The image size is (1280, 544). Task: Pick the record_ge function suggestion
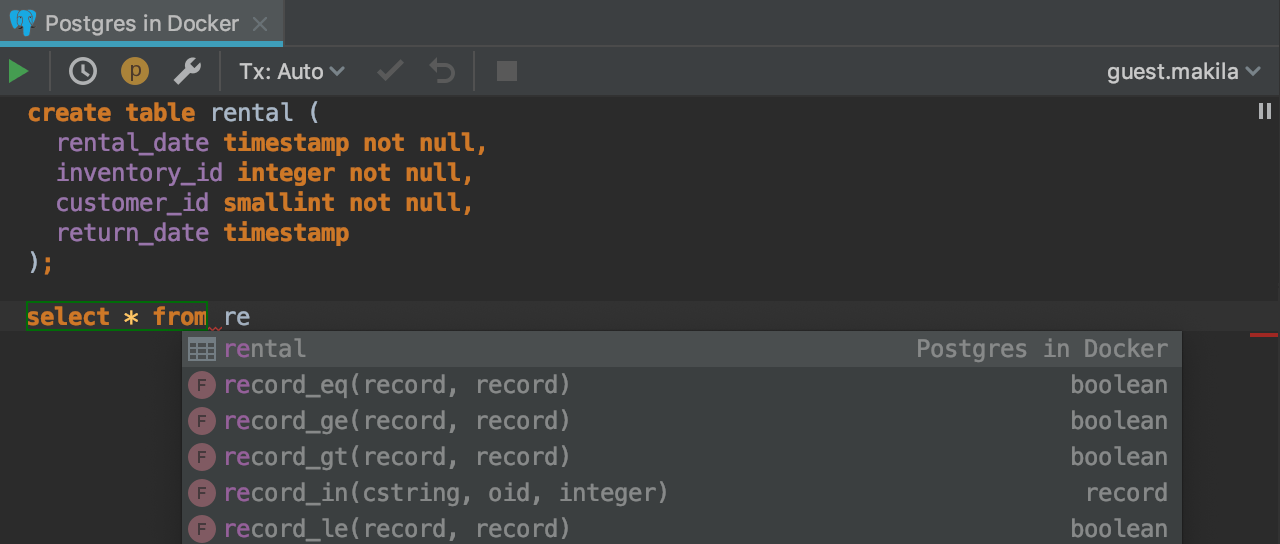(396, 421)
